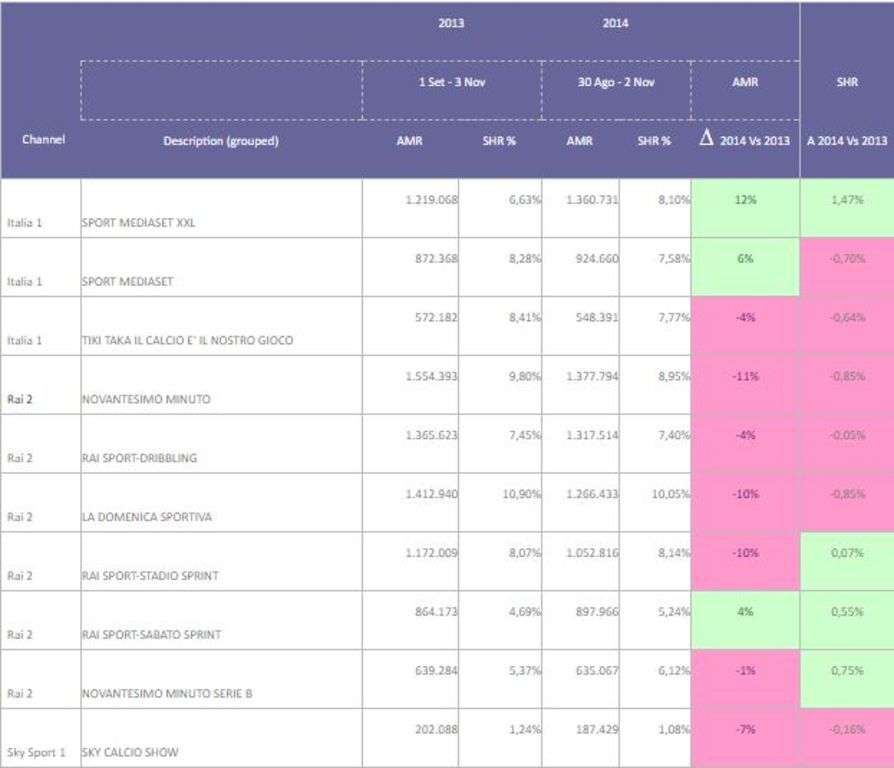Select the AMR value 1.365.623
Image resolution: width=894 pixels, height=768 pixels.
(432, 435)
